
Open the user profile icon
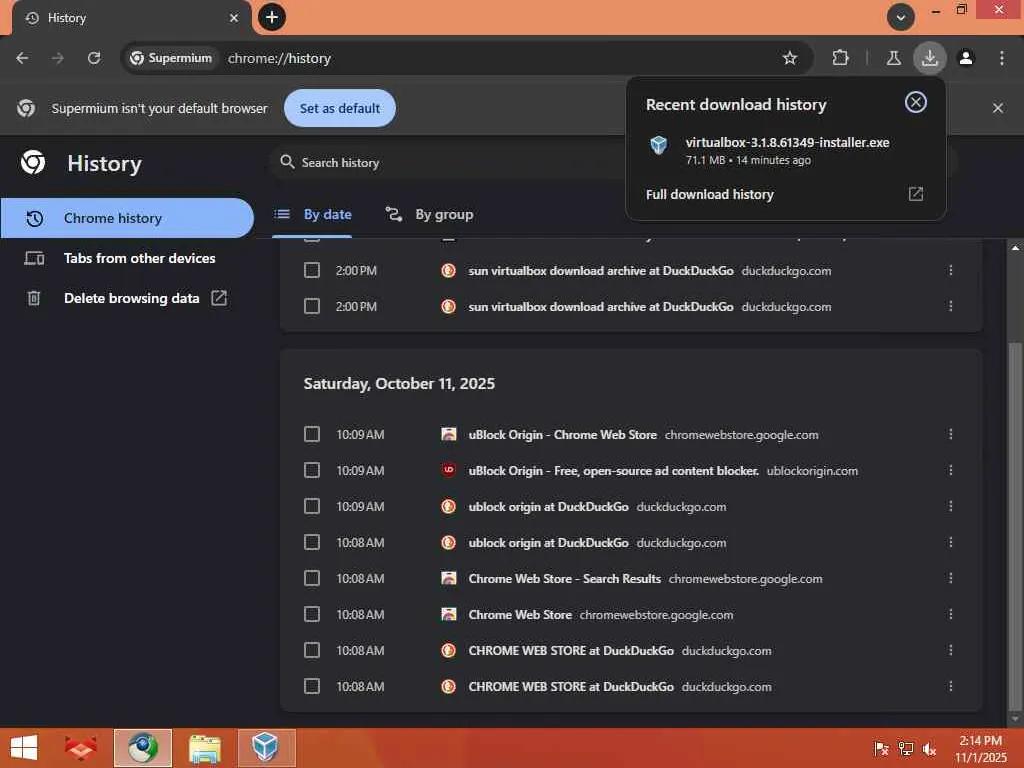click(x=966, y=58)
